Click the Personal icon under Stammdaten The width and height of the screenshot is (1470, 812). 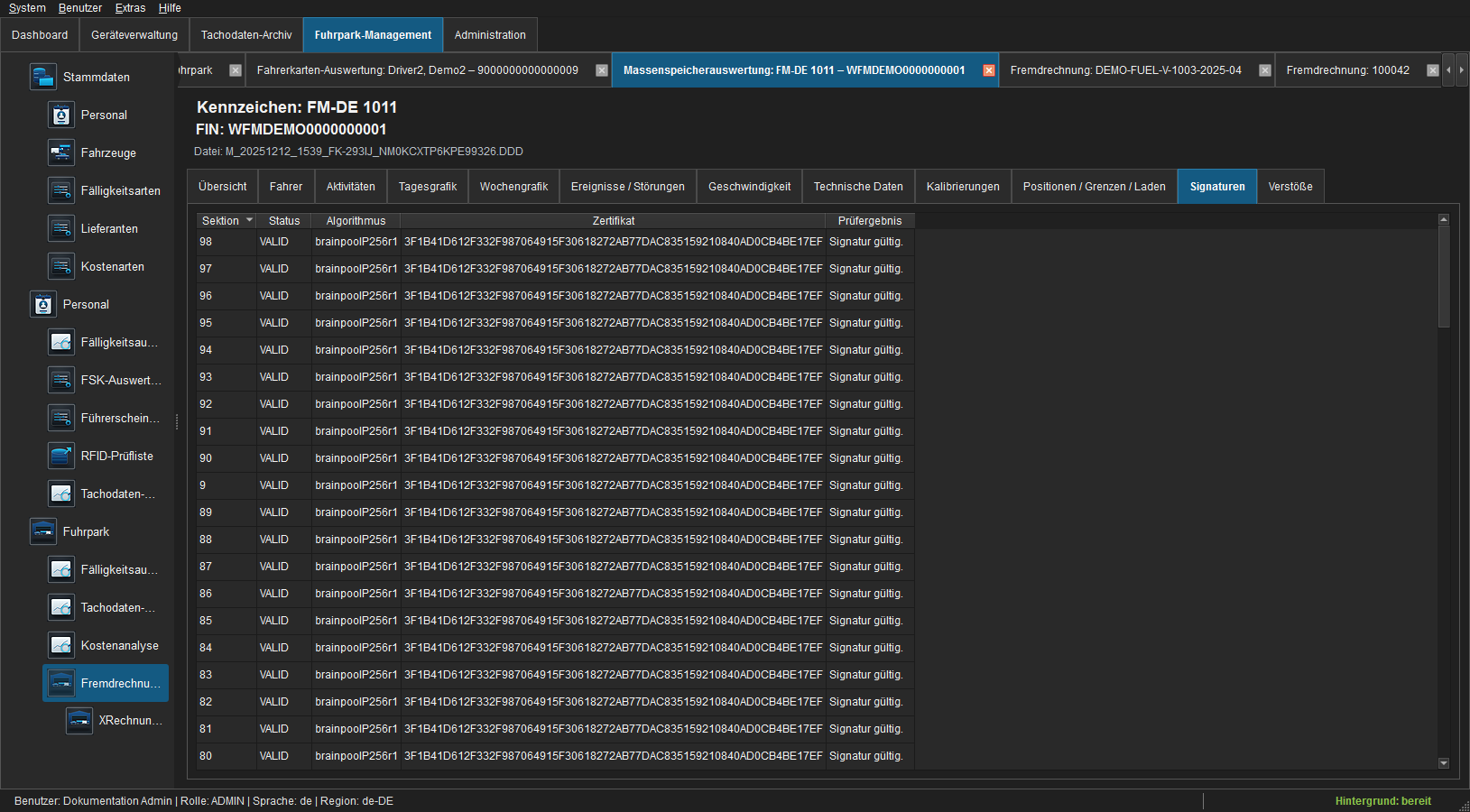click(x=61, y=115)
